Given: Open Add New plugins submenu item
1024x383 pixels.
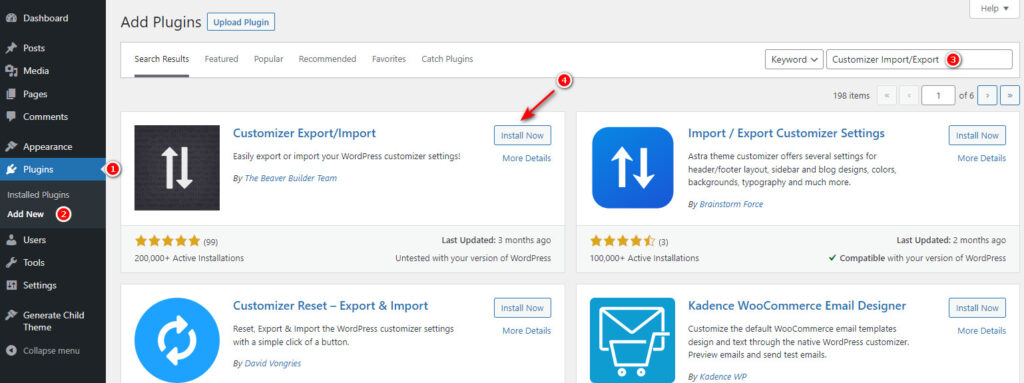Looking at the screenshot, I should tap(25, 214).
